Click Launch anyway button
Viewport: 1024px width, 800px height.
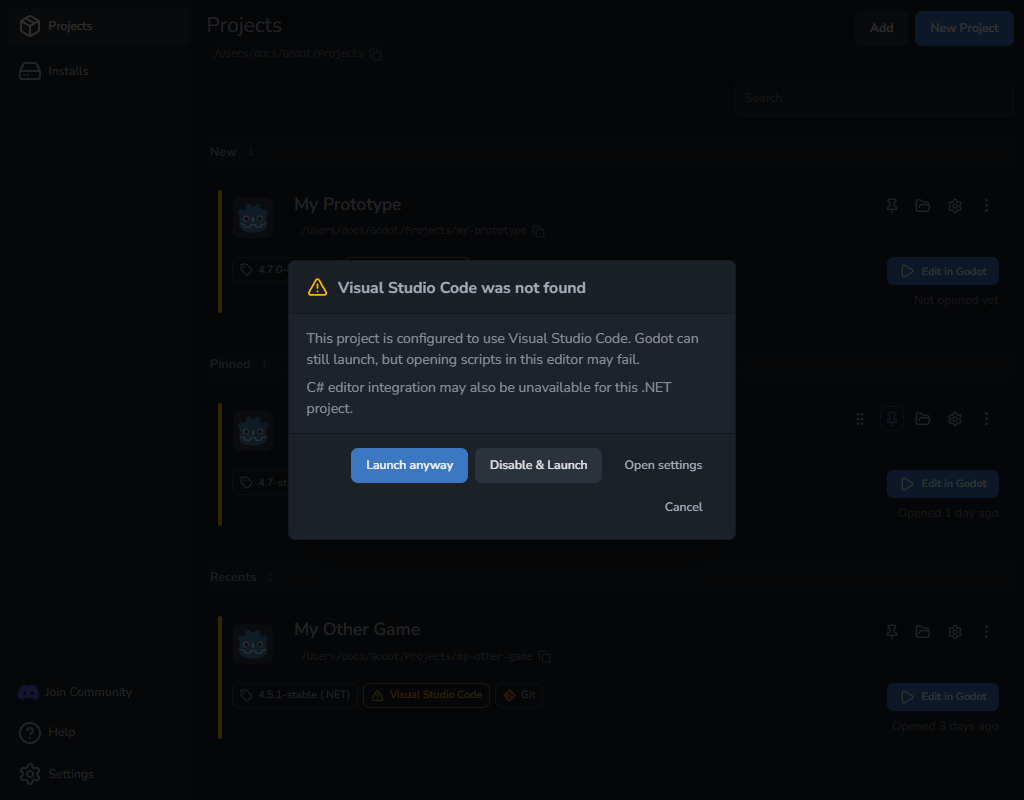click(x=409, y=465)
